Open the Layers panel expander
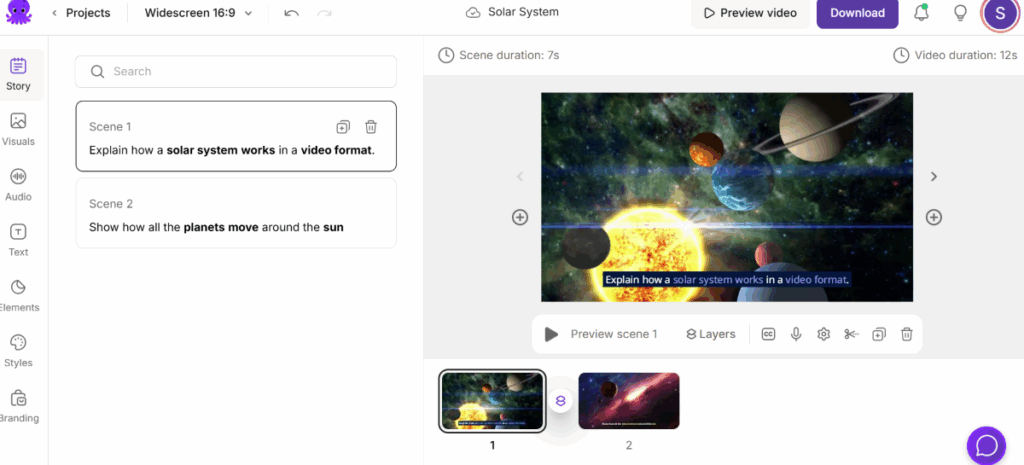 pos(710,334)
